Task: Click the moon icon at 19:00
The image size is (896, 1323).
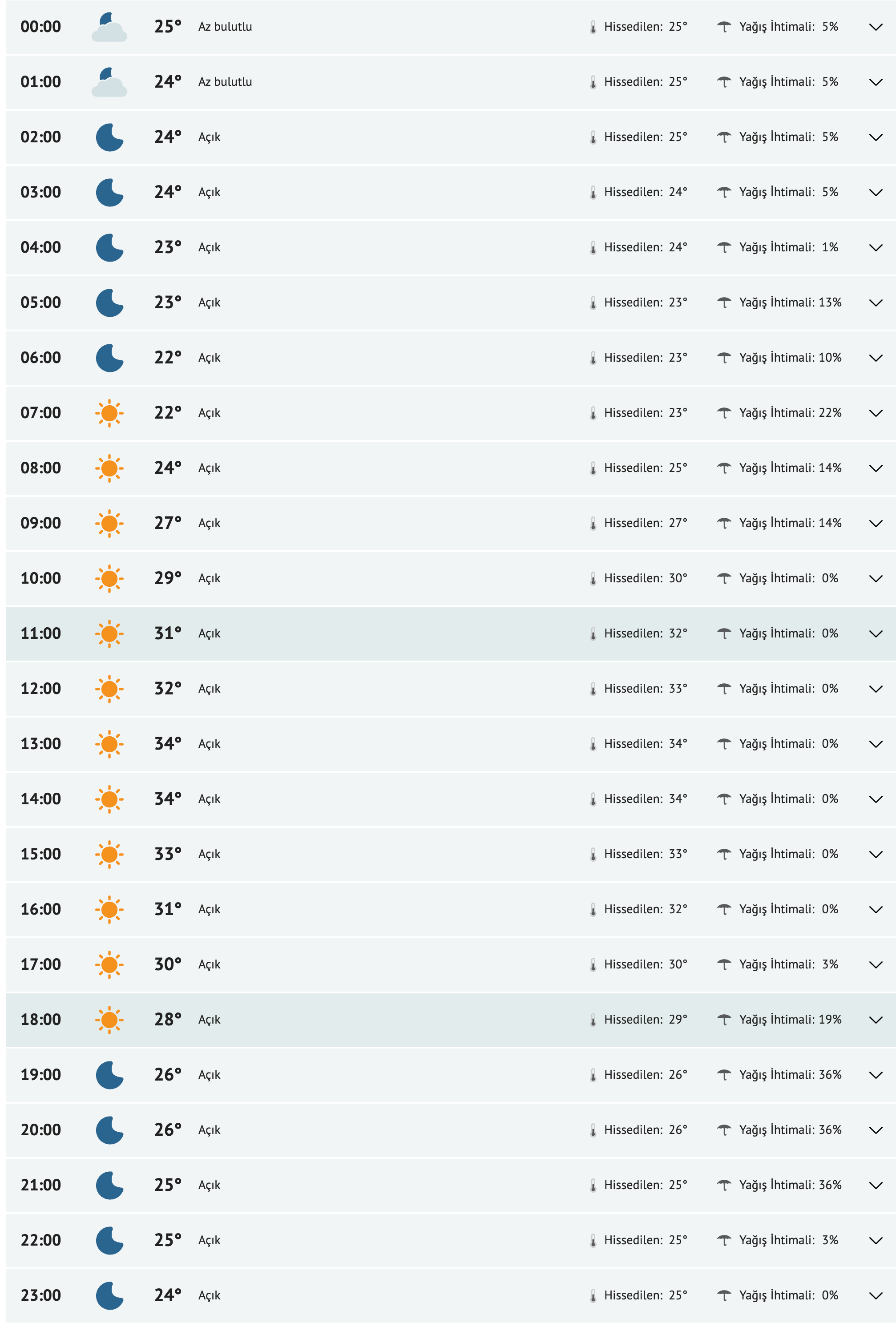Action: 109,1075
